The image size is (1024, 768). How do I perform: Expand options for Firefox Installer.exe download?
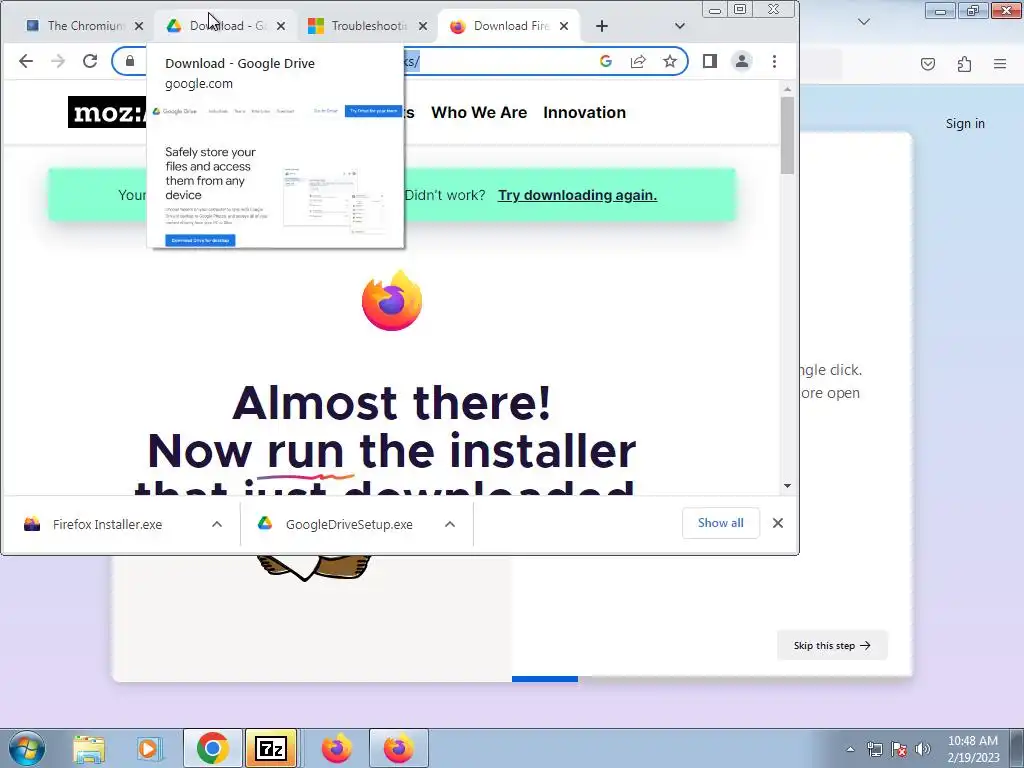tap(217, 524)
